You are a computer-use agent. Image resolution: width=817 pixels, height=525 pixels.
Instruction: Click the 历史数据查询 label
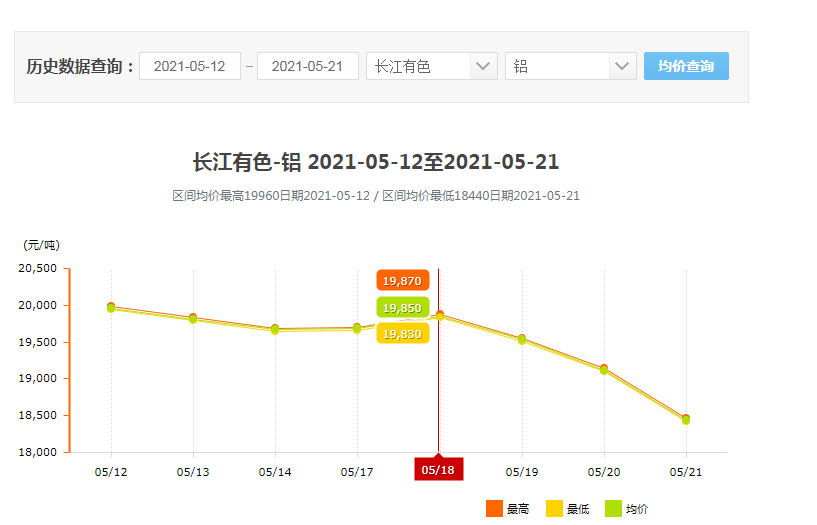[x=80, y=66]
